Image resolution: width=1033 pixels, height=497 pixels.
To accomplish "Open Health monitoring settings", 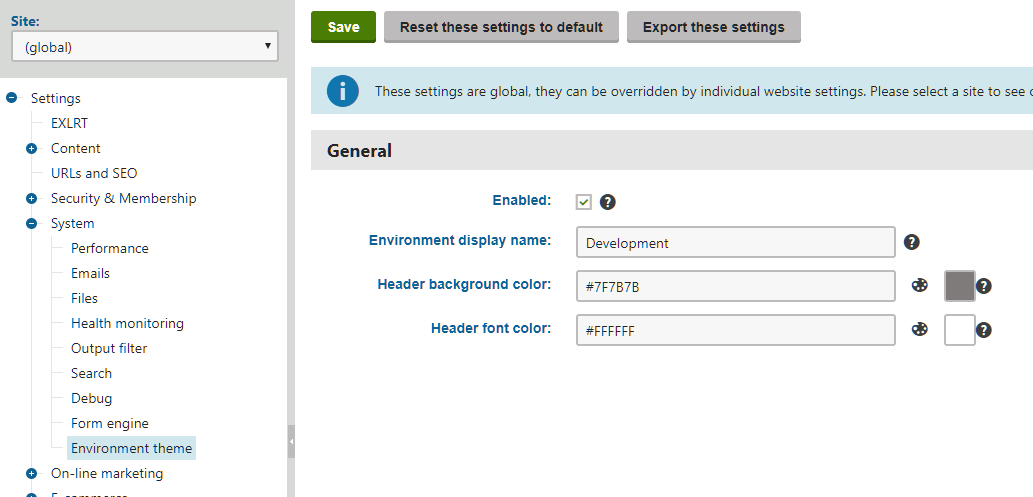I will (127, 323).
